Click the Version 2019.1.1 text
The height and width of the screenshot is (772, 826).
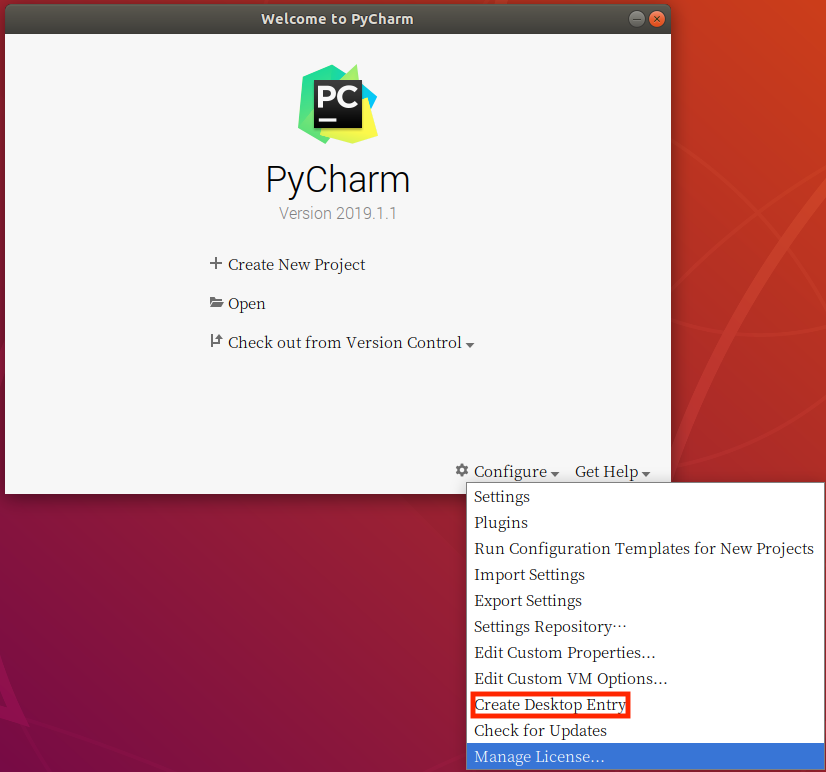338,213
